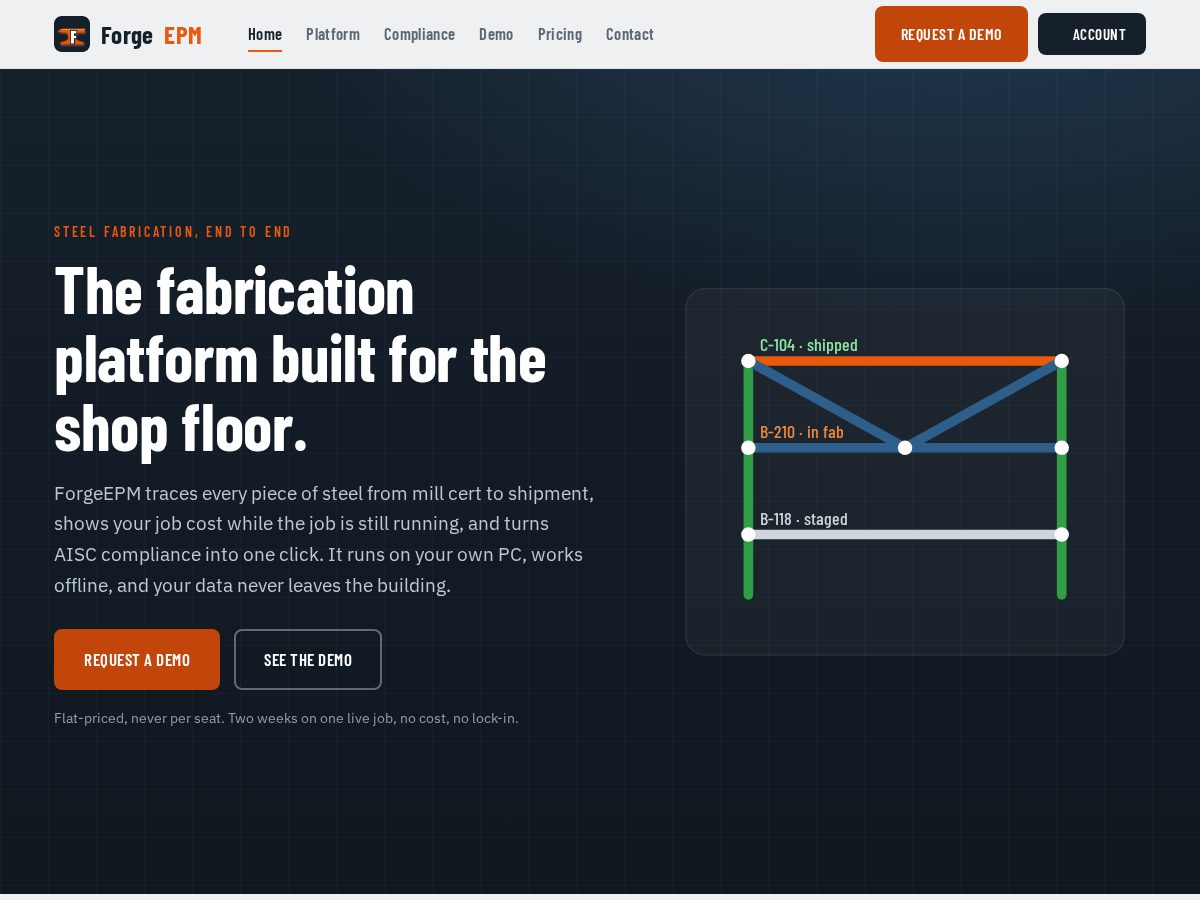Open the Contact nav link
Viewport: 1200px width, 900px height.
(630, 34)
